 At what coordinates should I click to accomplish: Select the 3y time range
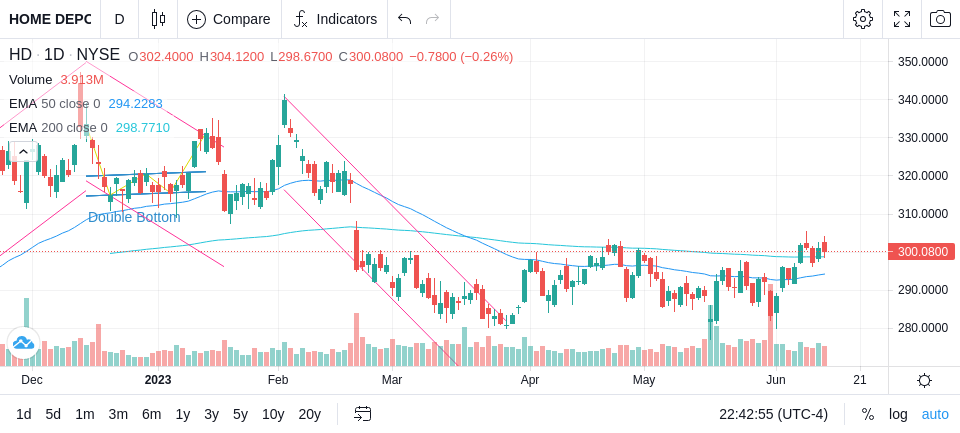(x=211, y=415)
